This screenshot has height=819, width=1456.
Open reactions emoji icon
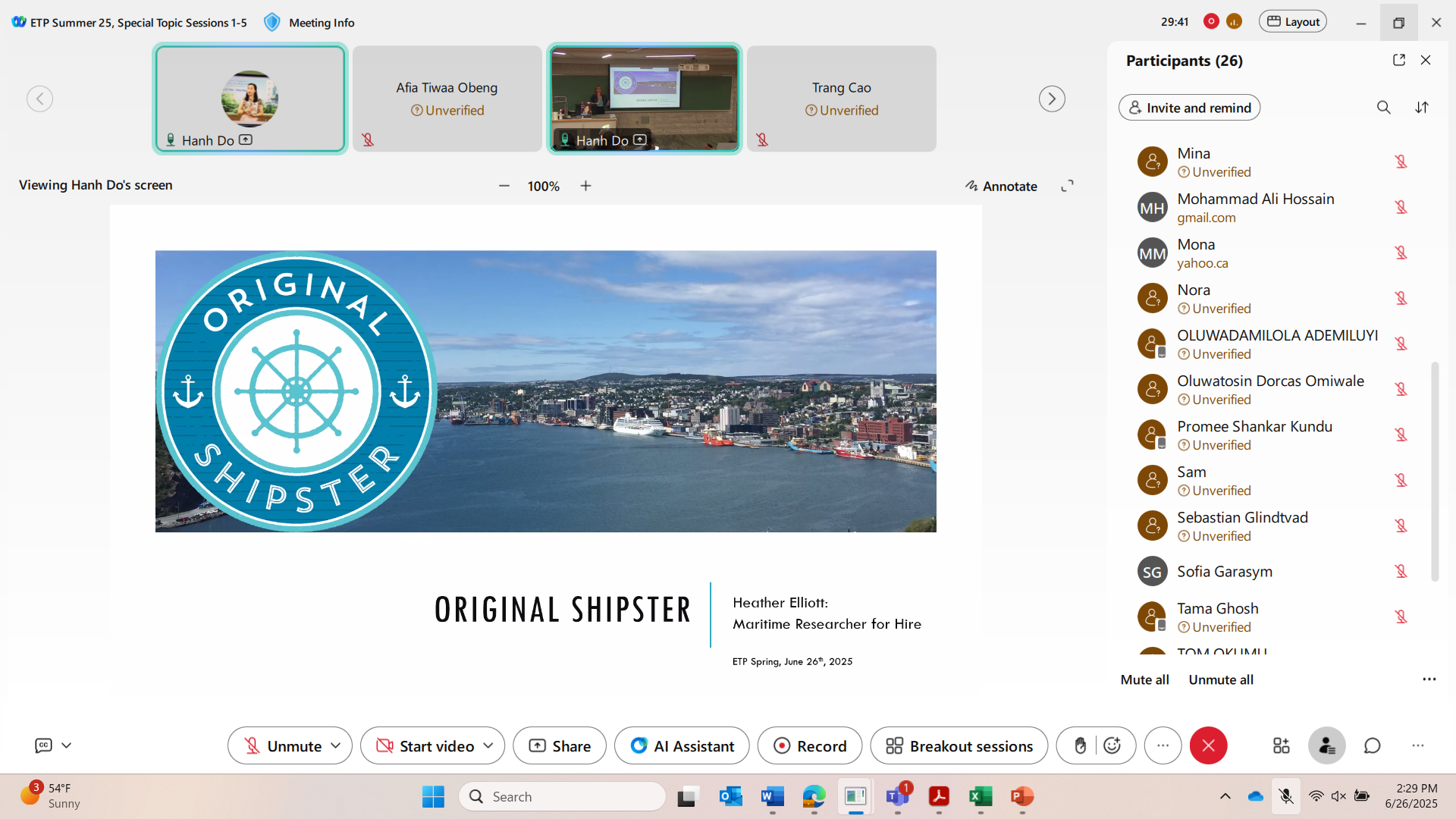pos(1112,745)
